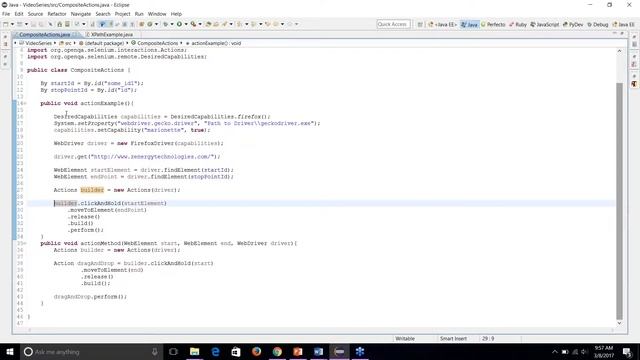Select the CompositeActions.java editor tab
Viewport: 640px width, 360px height.
pyautogui.click(x=44, y=35)
